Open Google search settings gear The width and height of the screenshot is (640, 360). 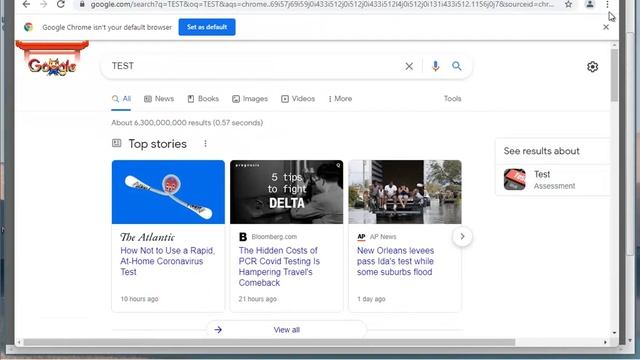click(x=592, y=67)
